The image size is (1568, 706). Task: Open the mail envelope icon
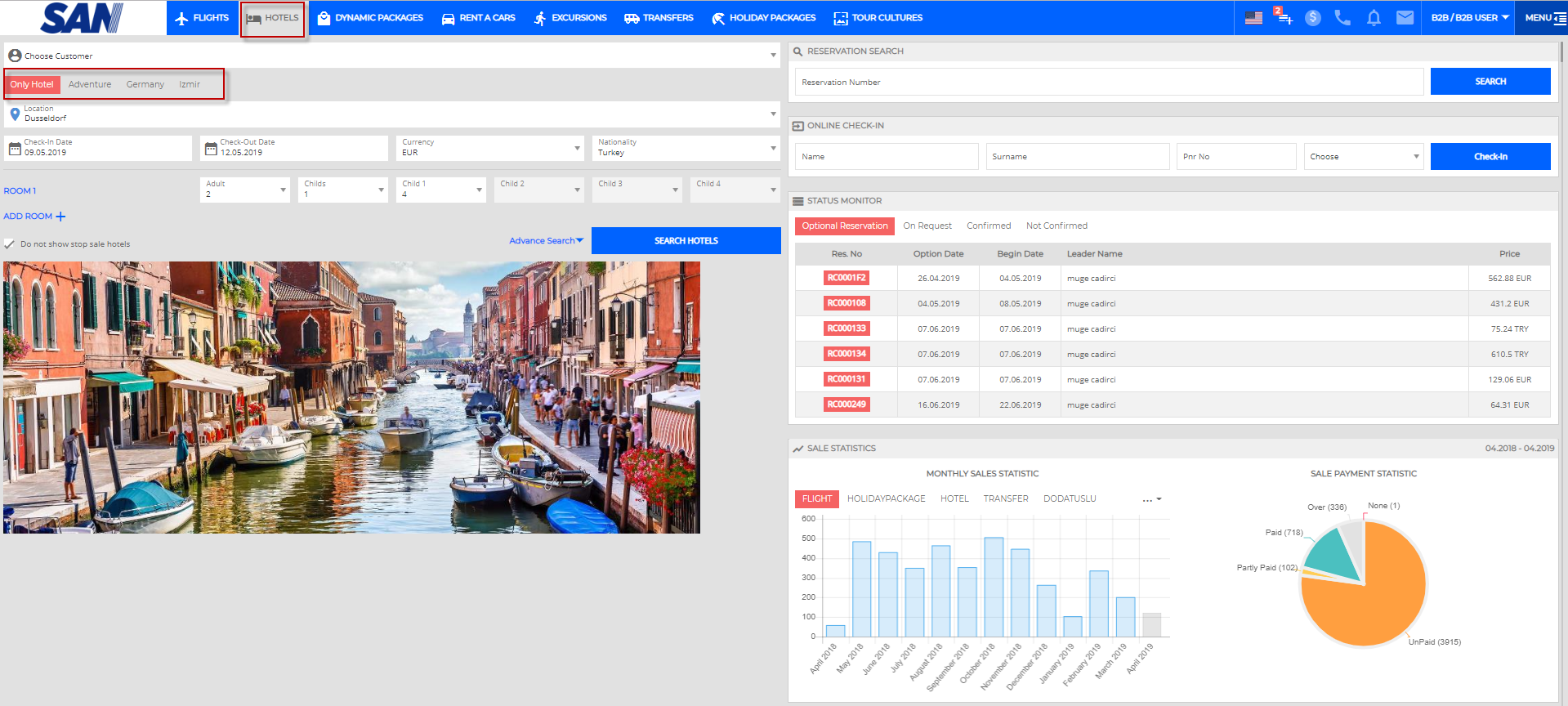coord(1405,17)
